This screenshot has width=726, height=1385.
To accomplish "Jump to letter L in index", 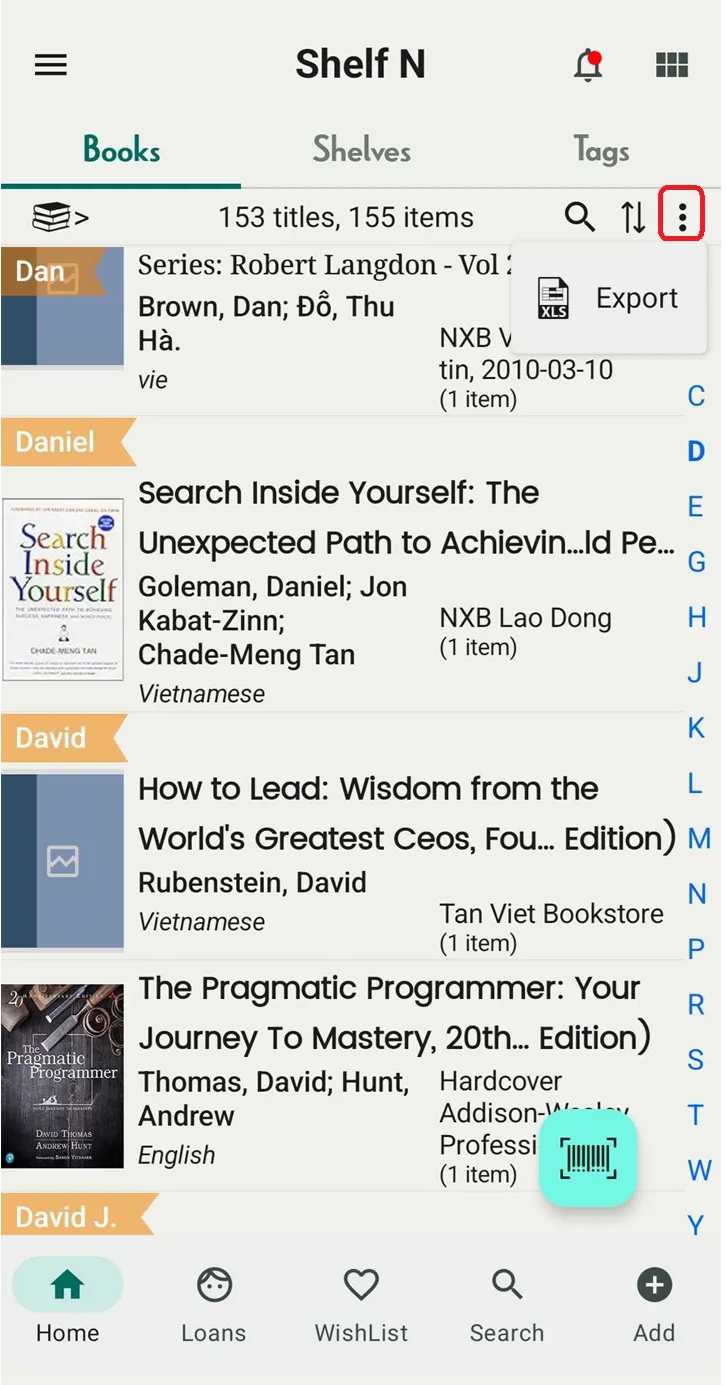I will click(697, 783).
